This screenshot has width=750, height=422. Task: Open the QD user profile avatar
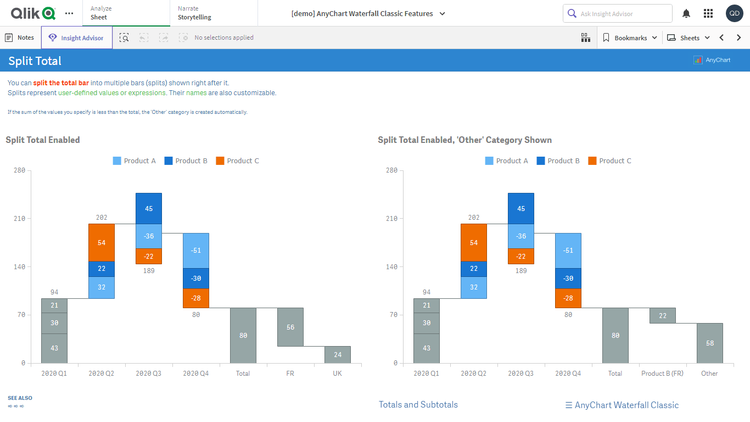pyautogui.click(x=734, y=13)
